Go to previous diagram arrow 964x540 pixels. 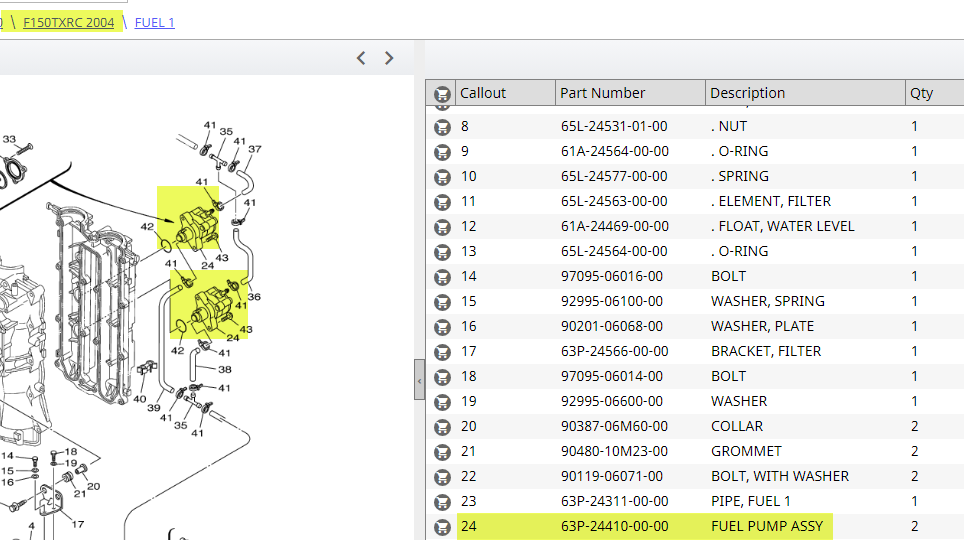(361, 58)
